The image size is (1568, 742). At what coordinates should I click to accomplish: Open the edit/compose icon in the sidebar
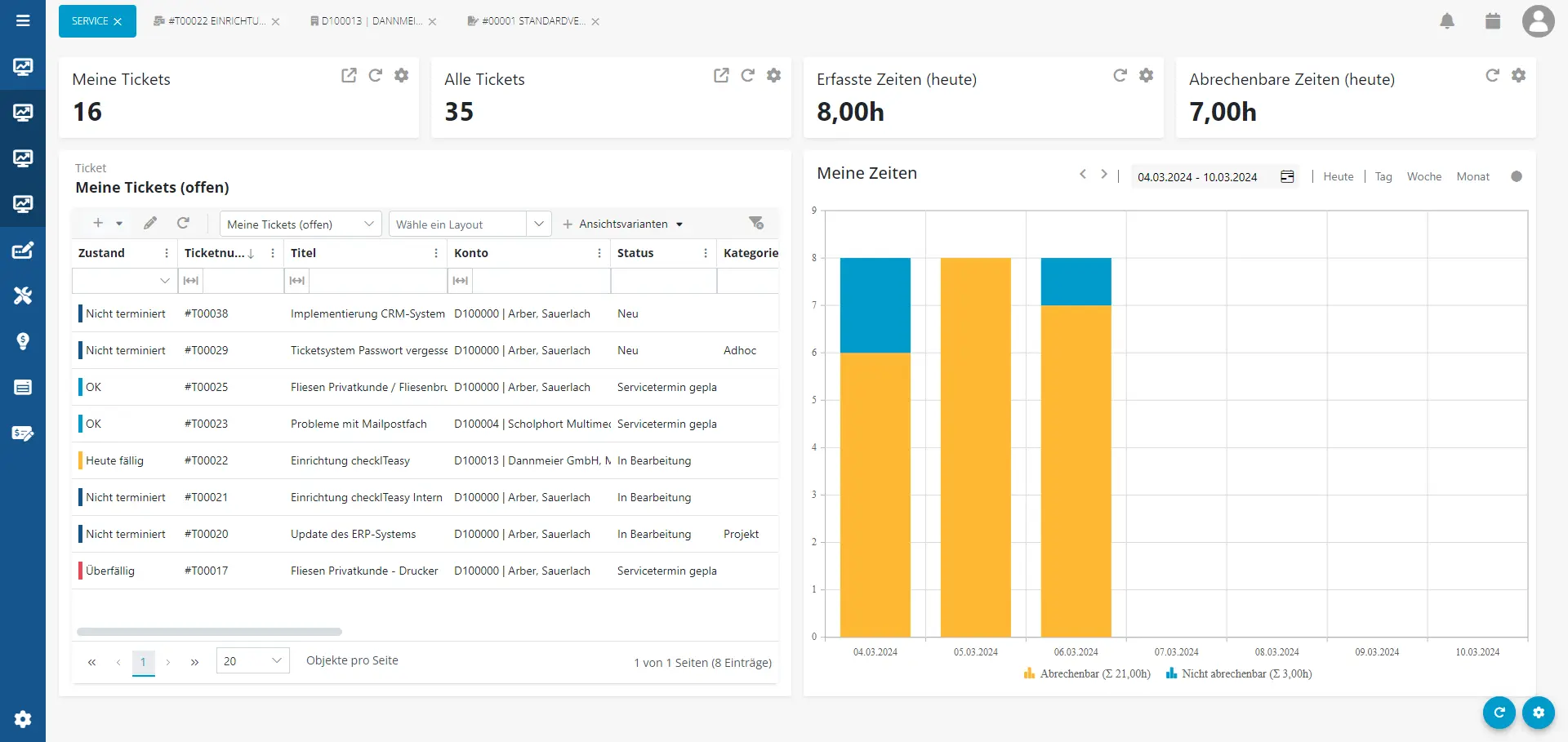23,250
